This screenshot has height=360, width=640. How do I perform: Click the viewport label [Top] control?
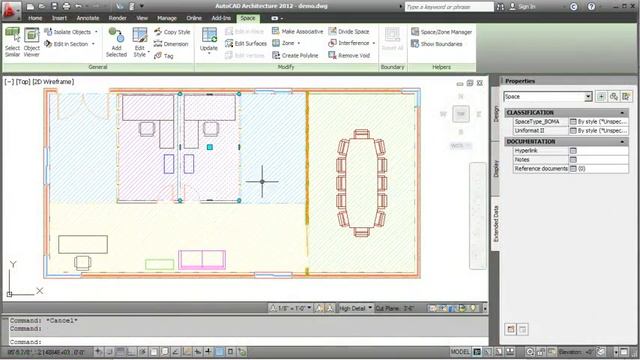[23, 82]
